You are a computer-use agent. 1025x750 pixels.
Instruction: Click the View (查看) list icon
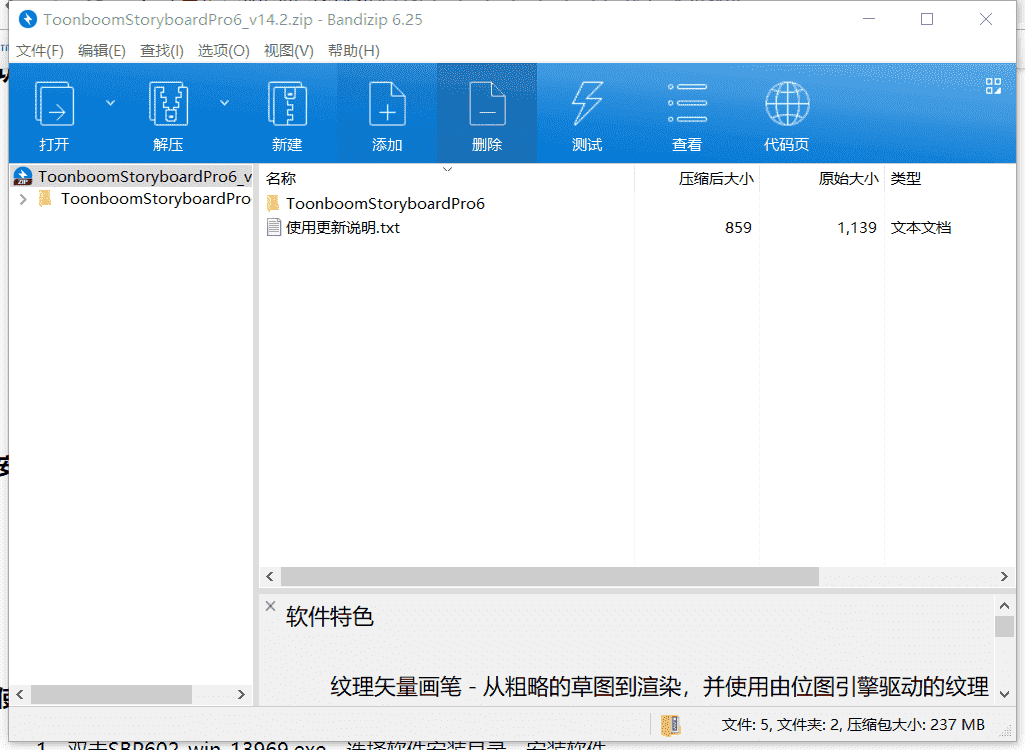[x=687, y=103]
